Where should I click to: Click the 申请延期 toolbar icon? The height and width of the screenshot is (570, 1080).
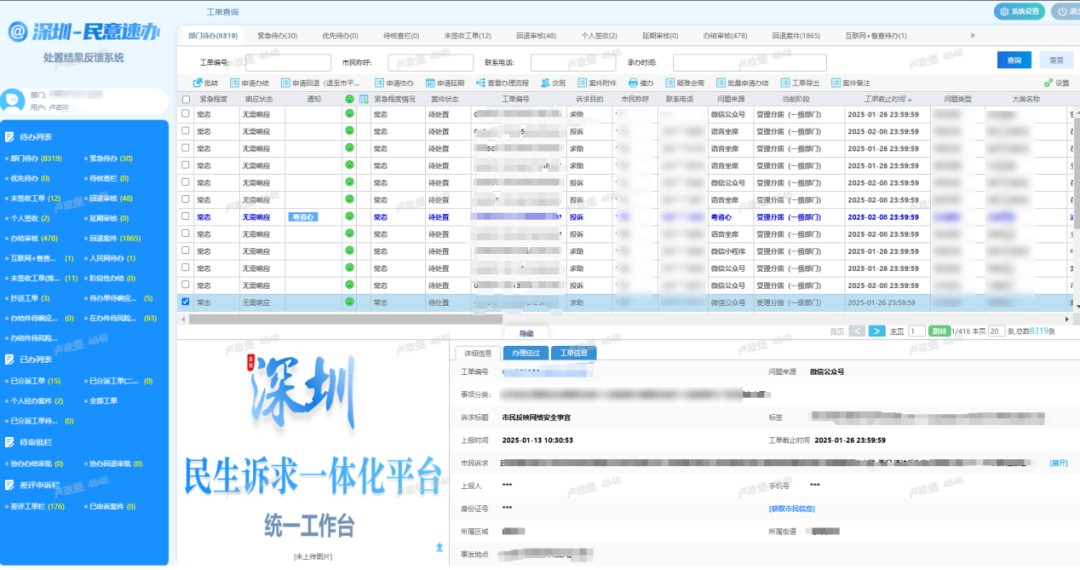point(431,83)
